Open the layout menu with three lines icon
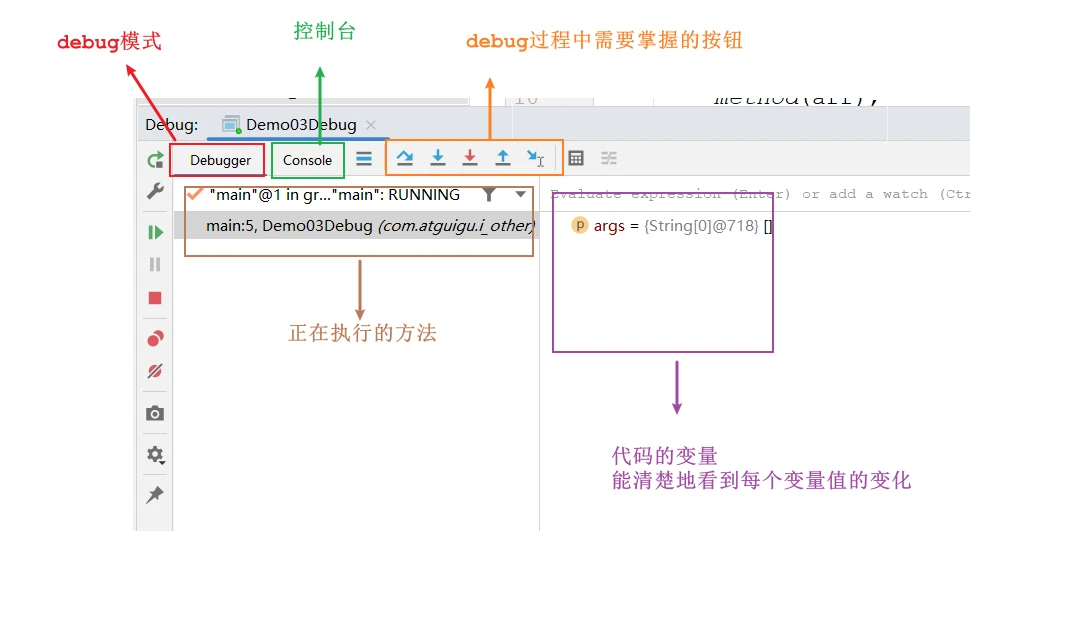 (364, 159)
